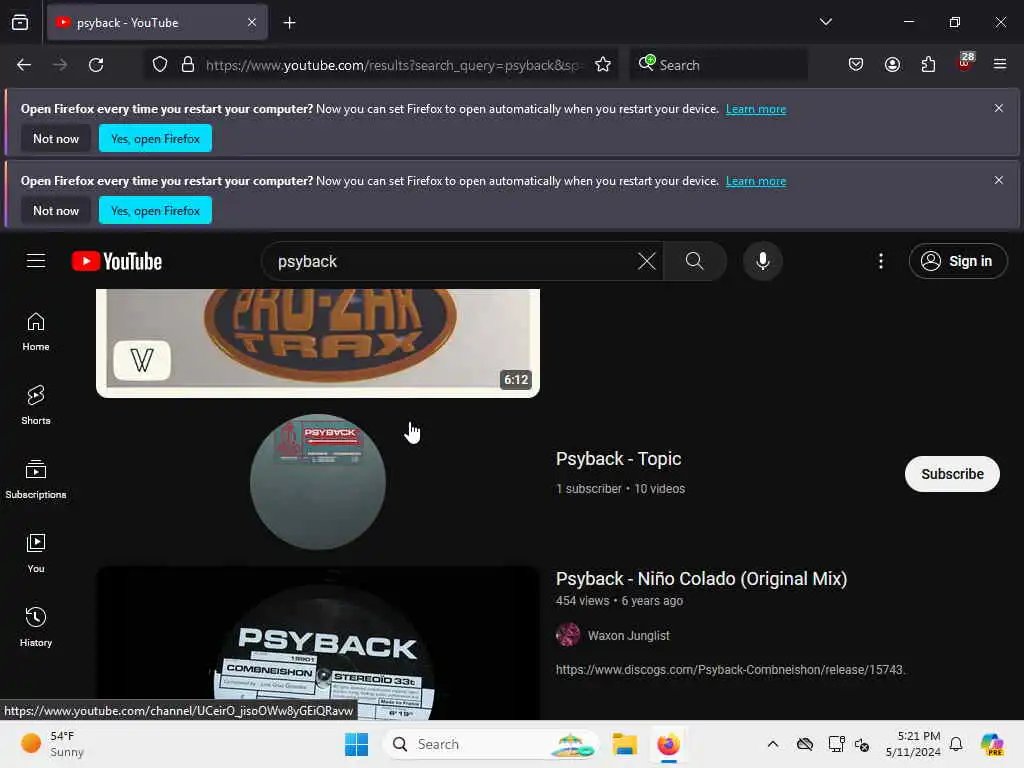Open Shorts in the YouTube sidebar
The image size is (1024, 768).
(x=36, y=406)
